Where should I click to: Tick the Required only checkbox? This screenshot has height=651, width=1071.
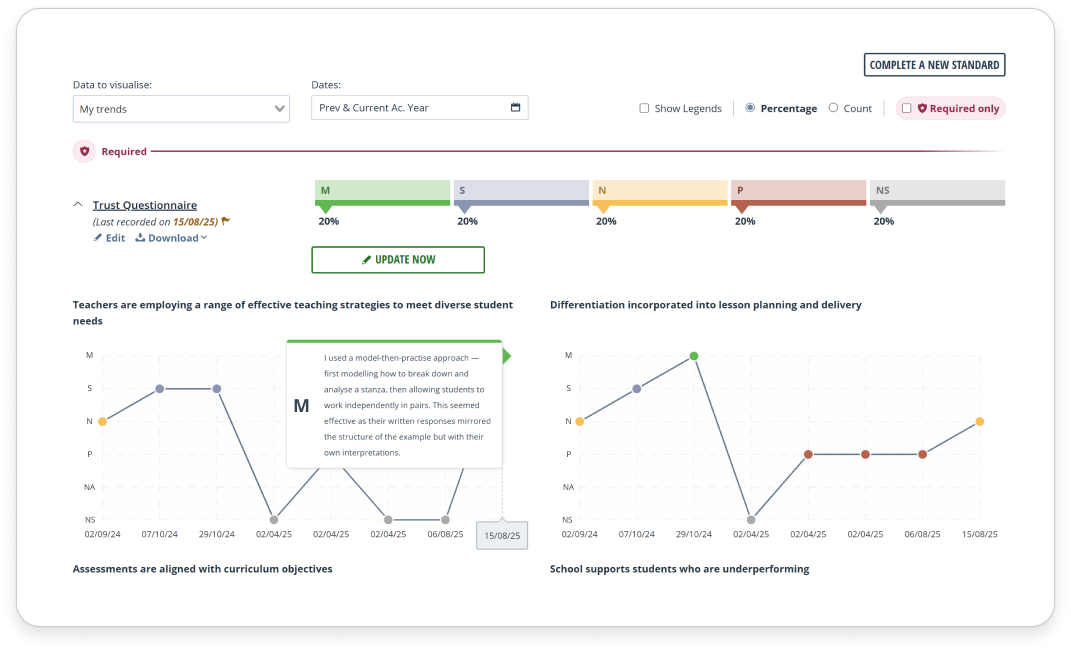(906, 108)
